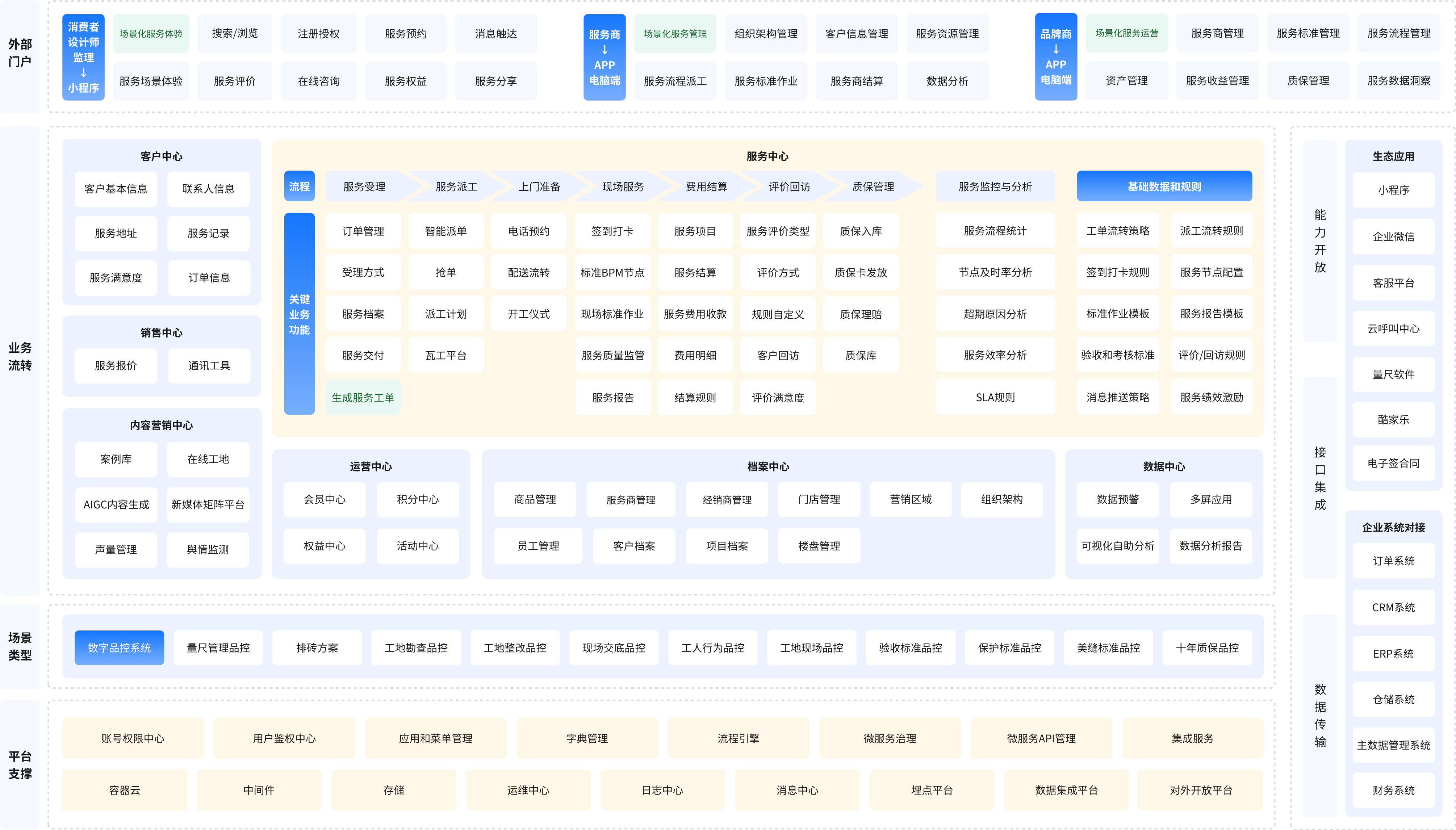Click the 多屏应用 box

pos(1211,499)
